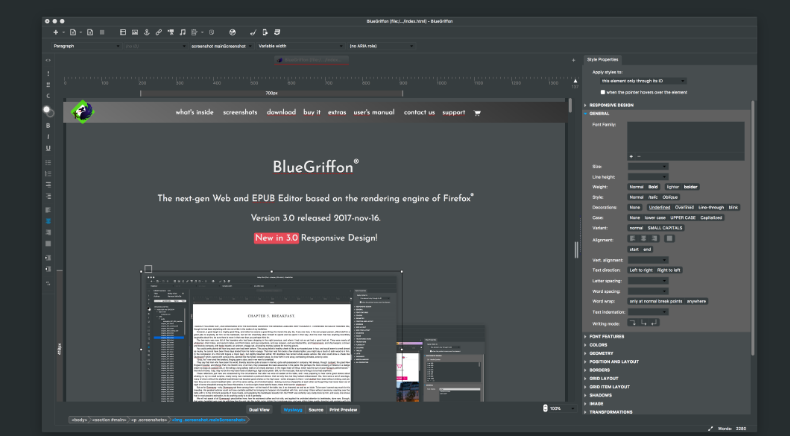Select Underlined decoration option
This screenshot has width=790, height=436.
tap(659, 207)
